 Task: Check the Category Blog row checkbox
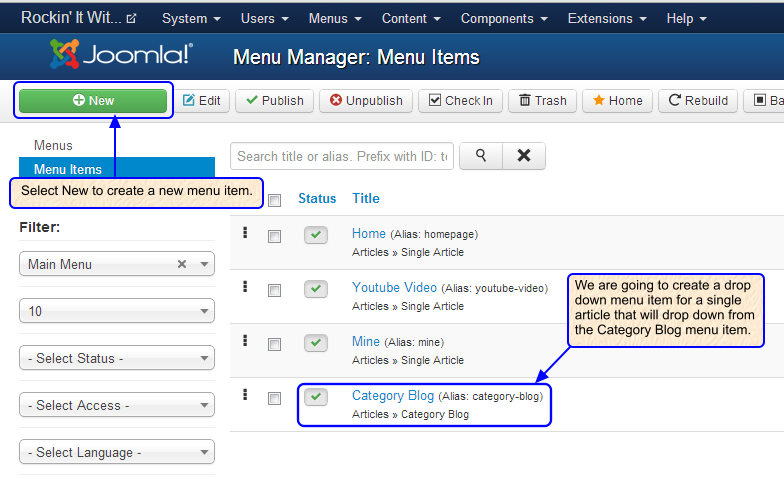point(274,398)
